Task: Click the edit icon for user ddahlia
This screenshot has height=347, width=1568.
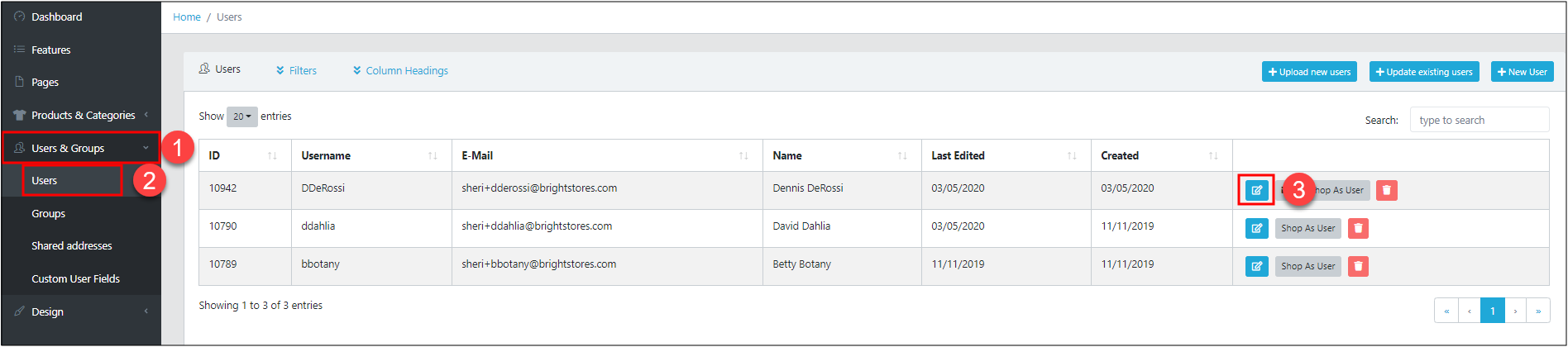Action: (1256, 228)
